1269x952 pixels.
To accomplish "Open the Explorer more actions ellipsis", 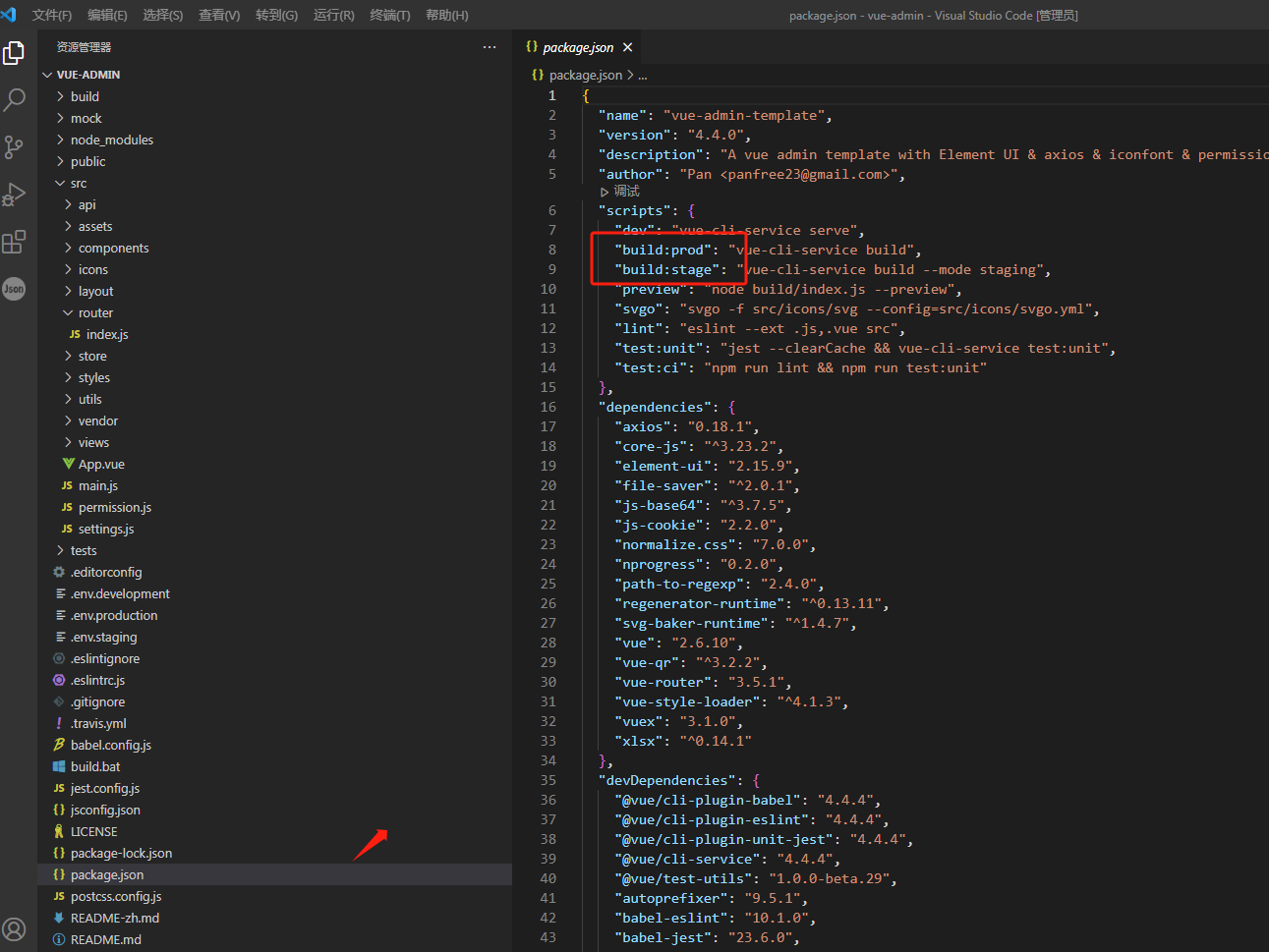I will click(490, 47).
